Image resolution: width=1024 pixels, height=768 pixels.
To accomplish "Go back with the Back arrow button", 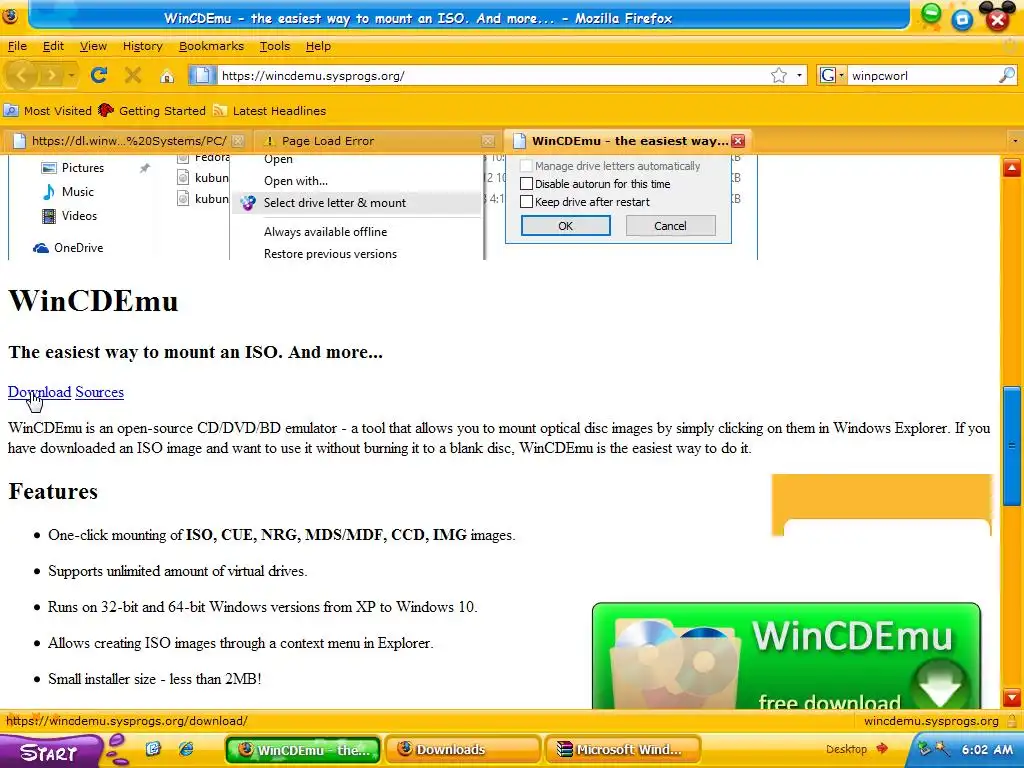I will tap(22, 76).
